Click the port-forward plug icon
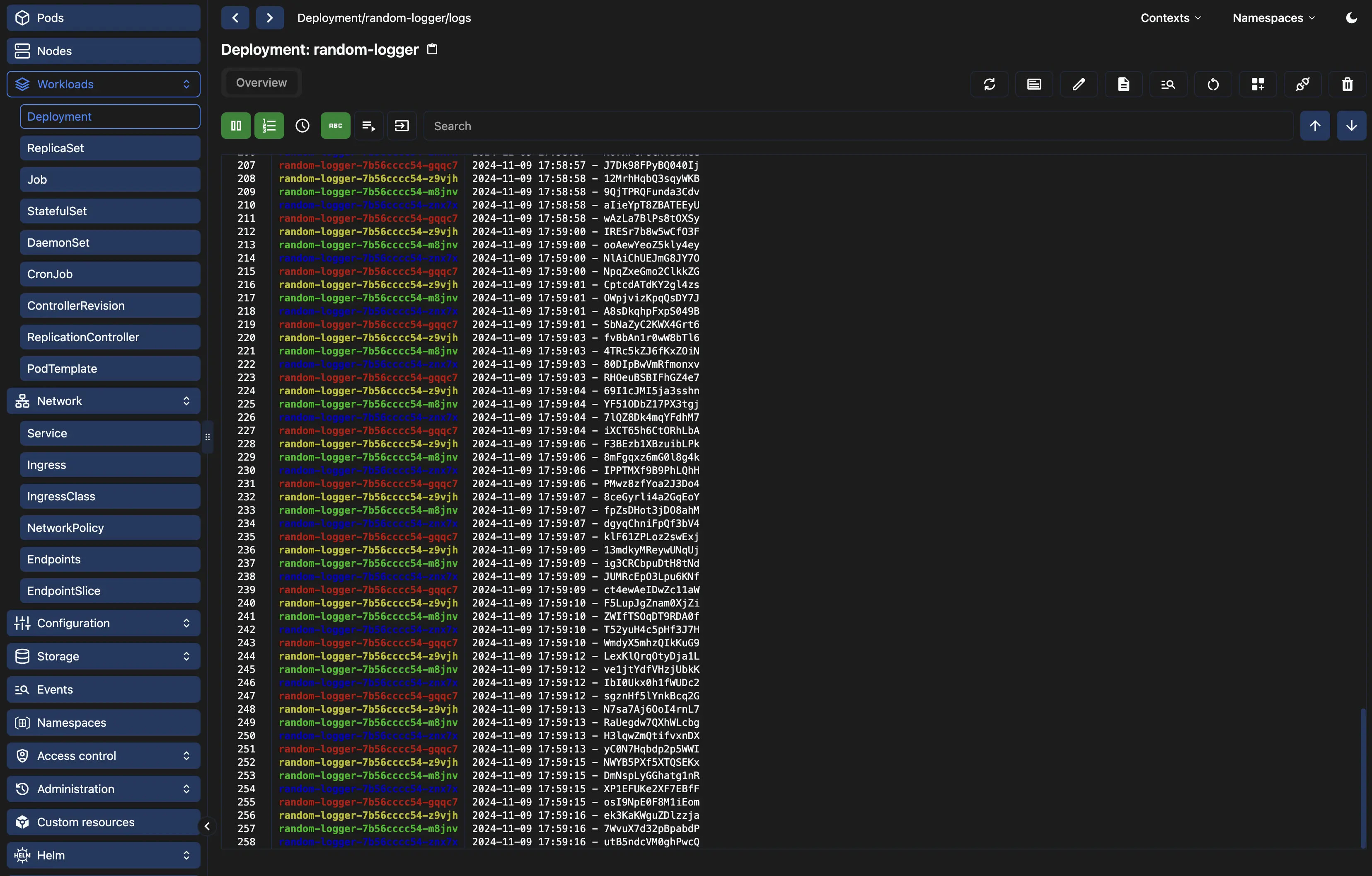The height and width of the screenshot is (876, 1372). tap(1302, 84)
